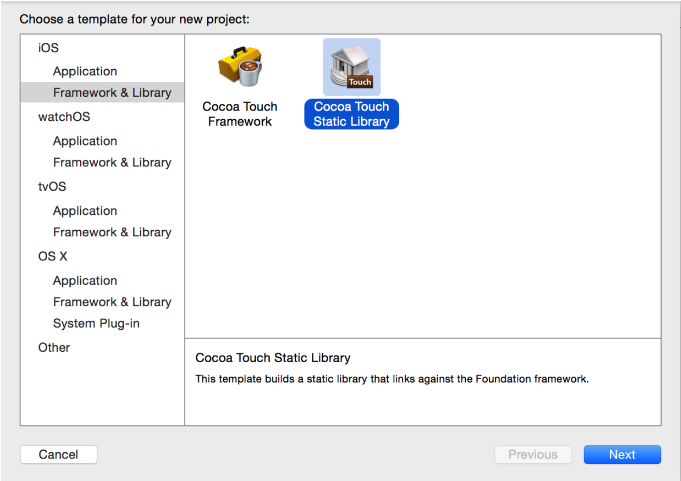Screen dimensions: 681x481
Task: Choose Application under the tvOS section
Action: pos(85,211)
